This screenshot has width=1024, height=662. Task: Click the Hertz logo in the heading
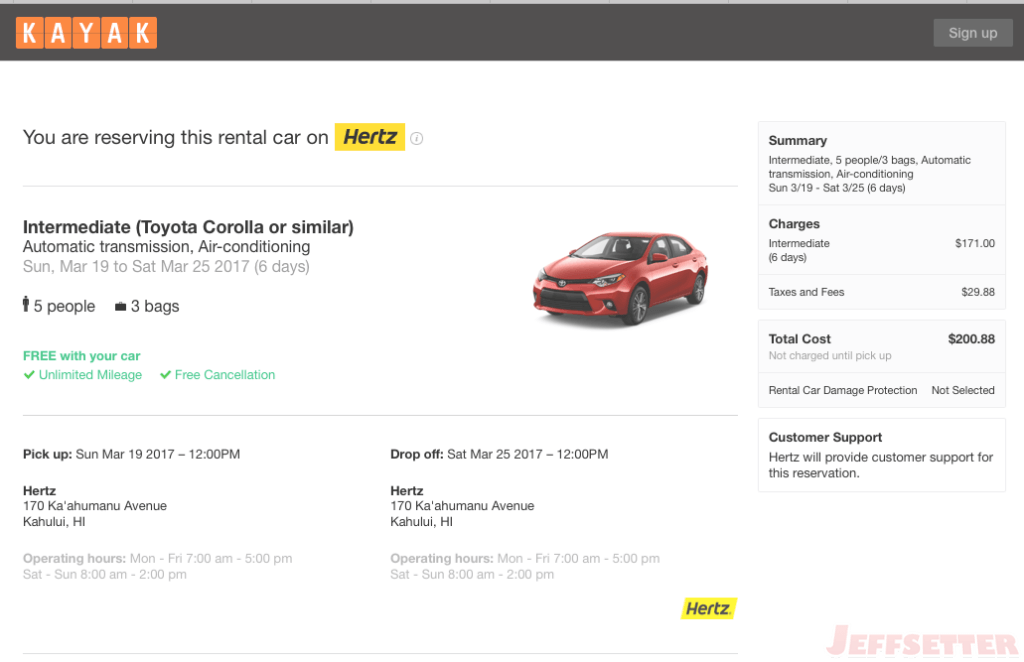pyautogui.click(x=370, y=137)
